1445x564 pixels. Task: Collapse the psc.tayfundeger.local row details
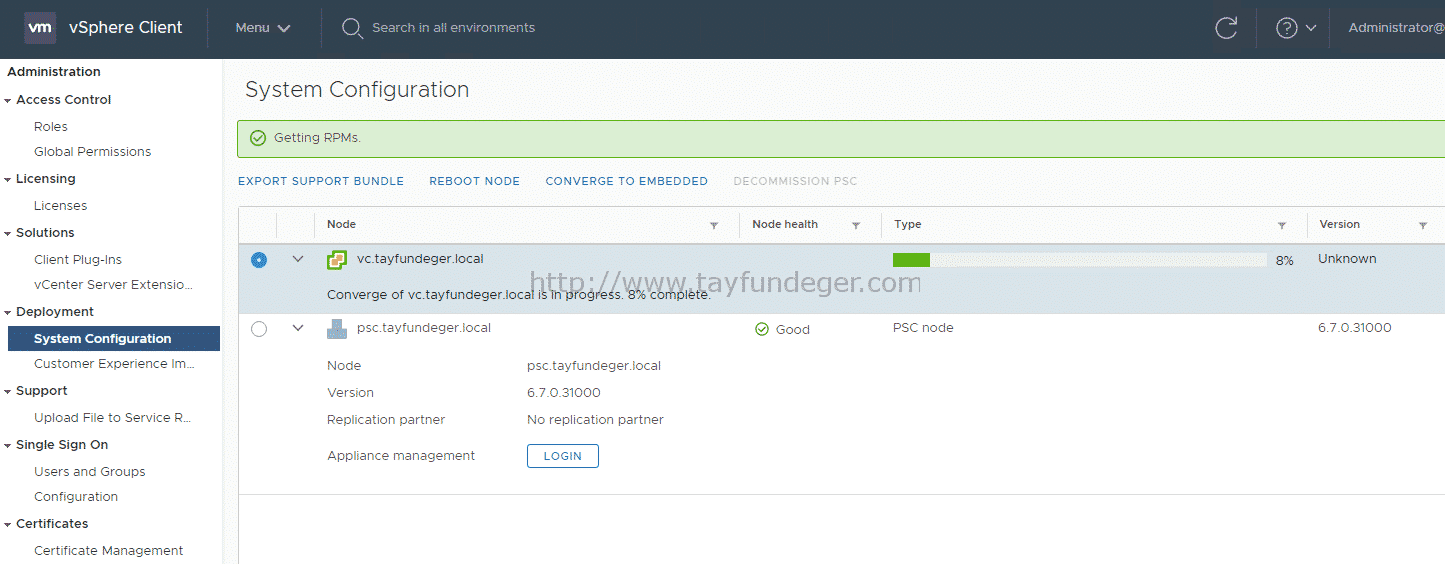click(x=297, y=328)
